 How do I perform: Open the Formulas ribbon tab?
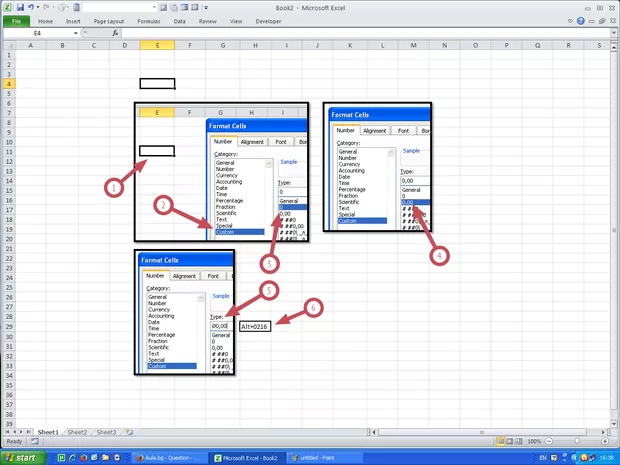[x=146, y=20]
